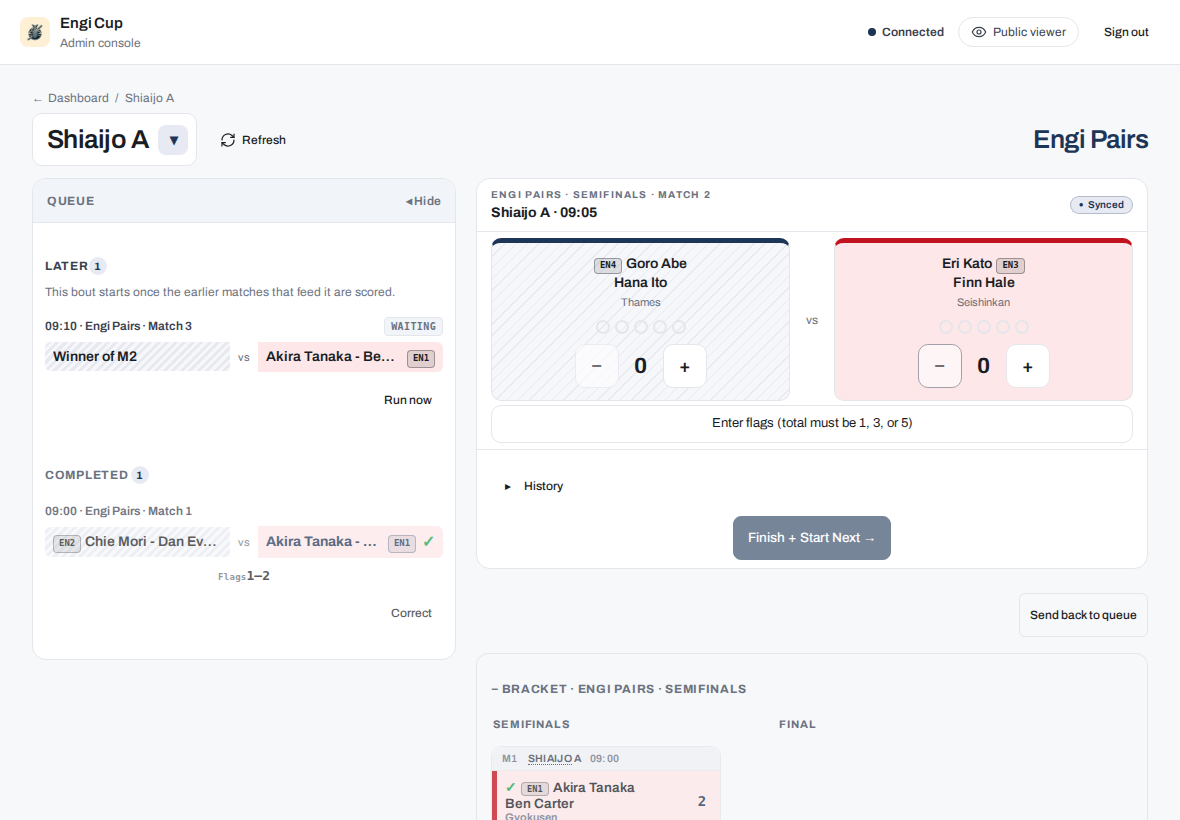1180x820 pixels.
Task: Hide the Queue panel
Action: coord(424,201)
